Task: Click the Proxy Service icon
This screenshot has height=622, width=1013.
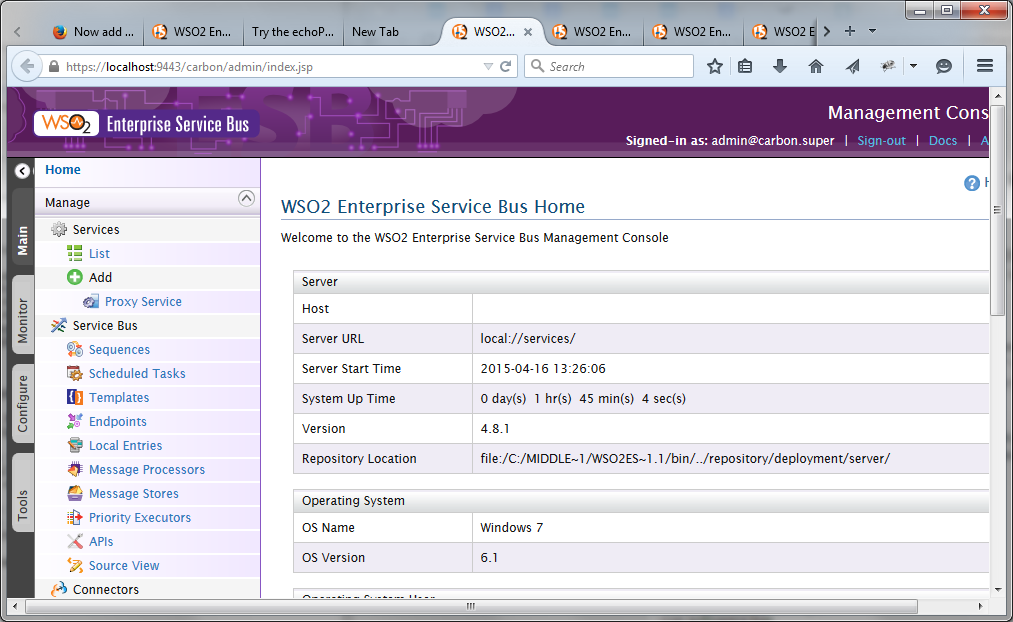Action: tap(91, 302)
